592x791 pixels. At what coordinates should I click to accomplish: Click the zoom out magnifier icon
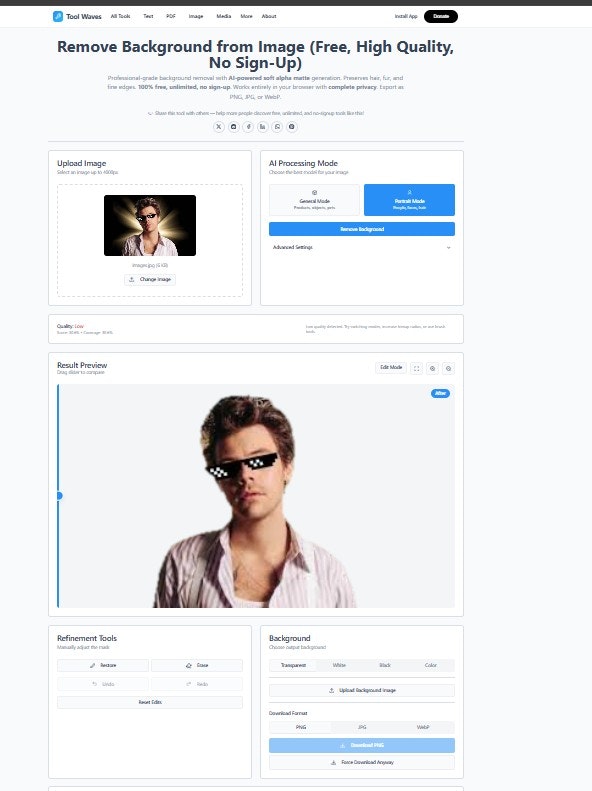click(448, 368)
